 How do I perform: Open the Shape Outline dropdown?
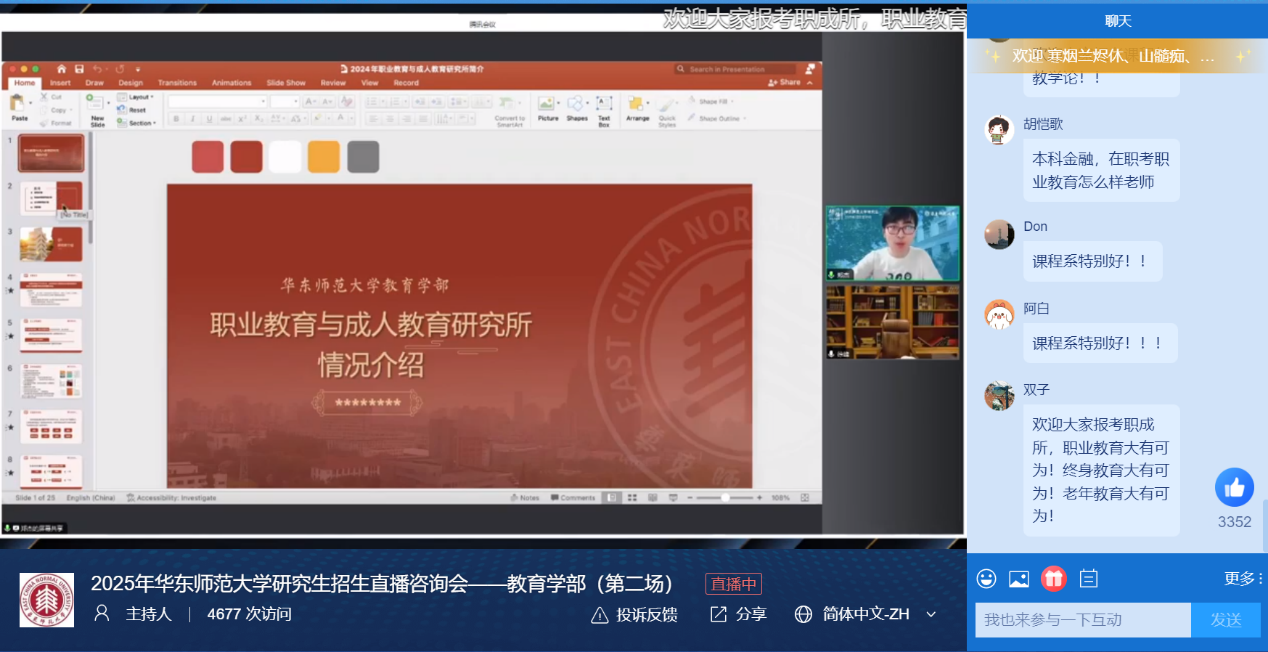(x=718, y=118)
